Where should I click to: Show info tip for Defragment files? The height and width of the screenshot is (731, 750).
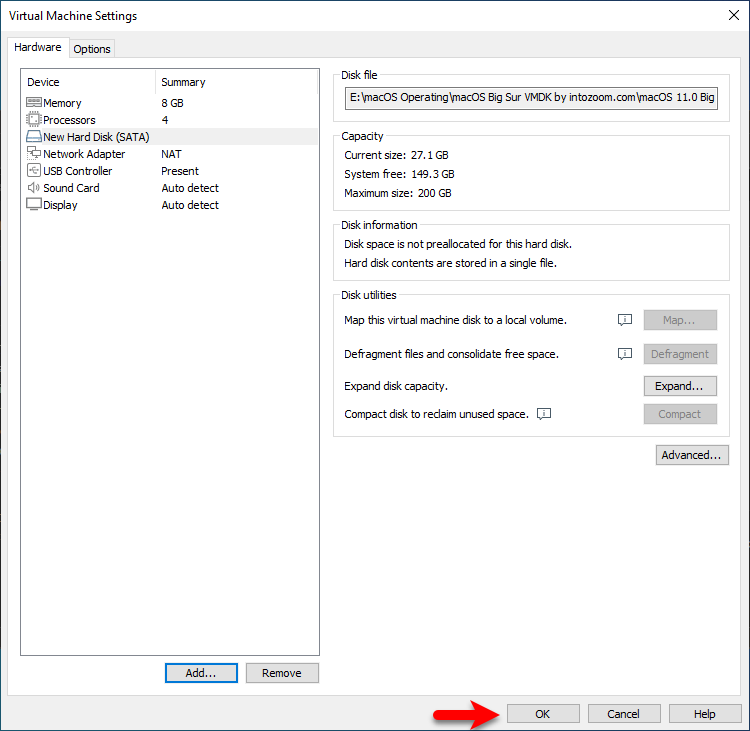pyautogui.click(x=625, y=354)
